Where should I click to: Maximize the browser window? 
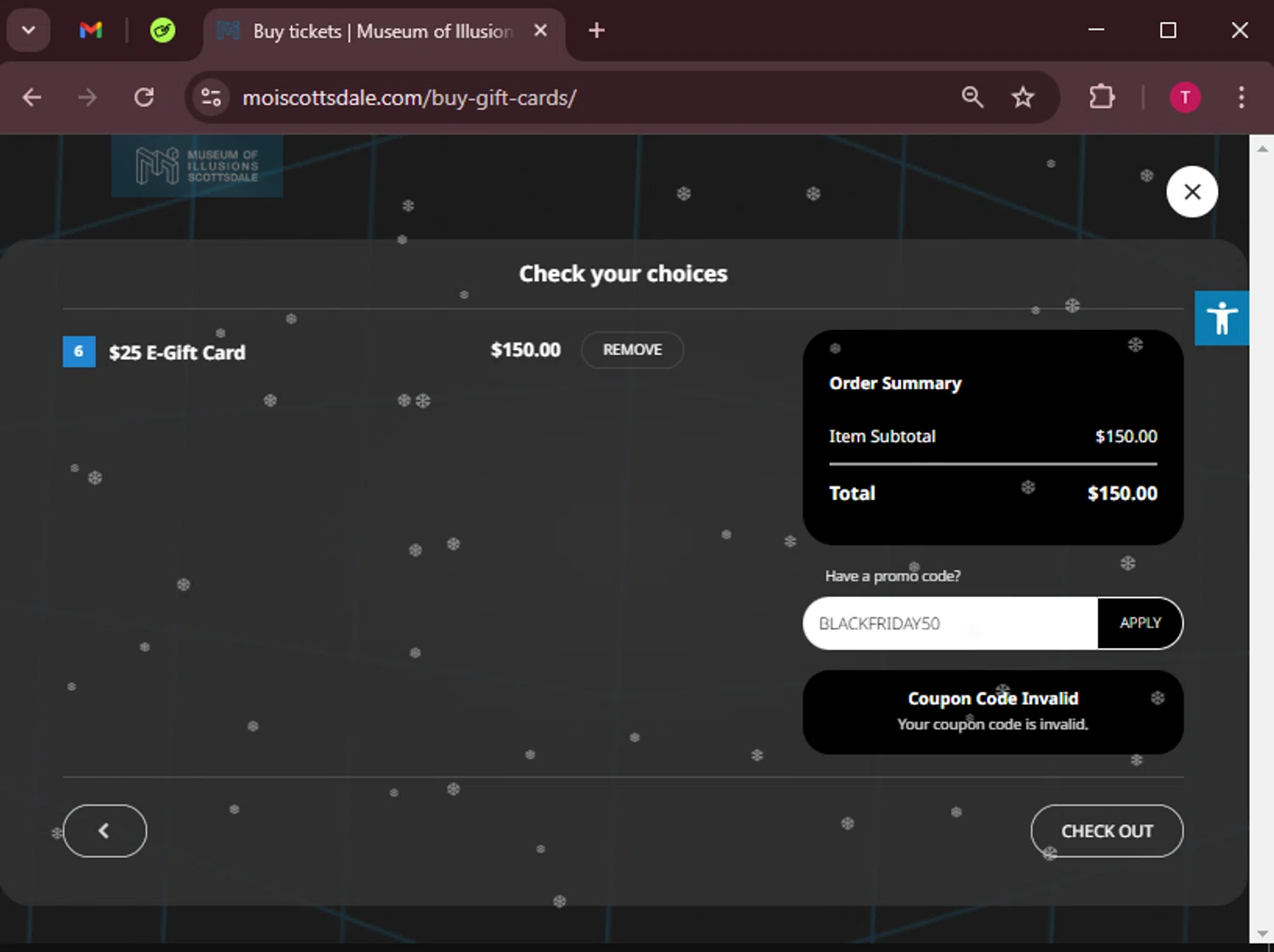[x=1168, y=30]
